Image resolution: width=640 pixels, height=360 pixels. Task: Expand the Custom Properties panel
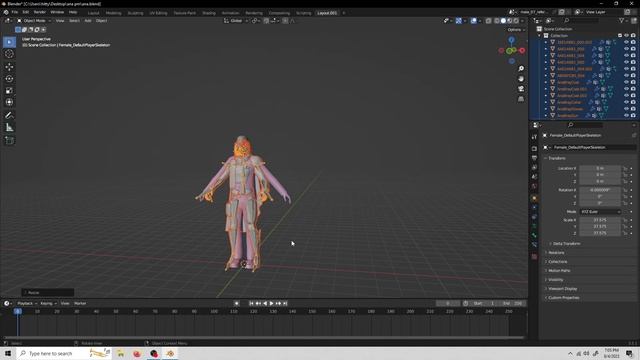pyautogui.click(x=564, y=298)
